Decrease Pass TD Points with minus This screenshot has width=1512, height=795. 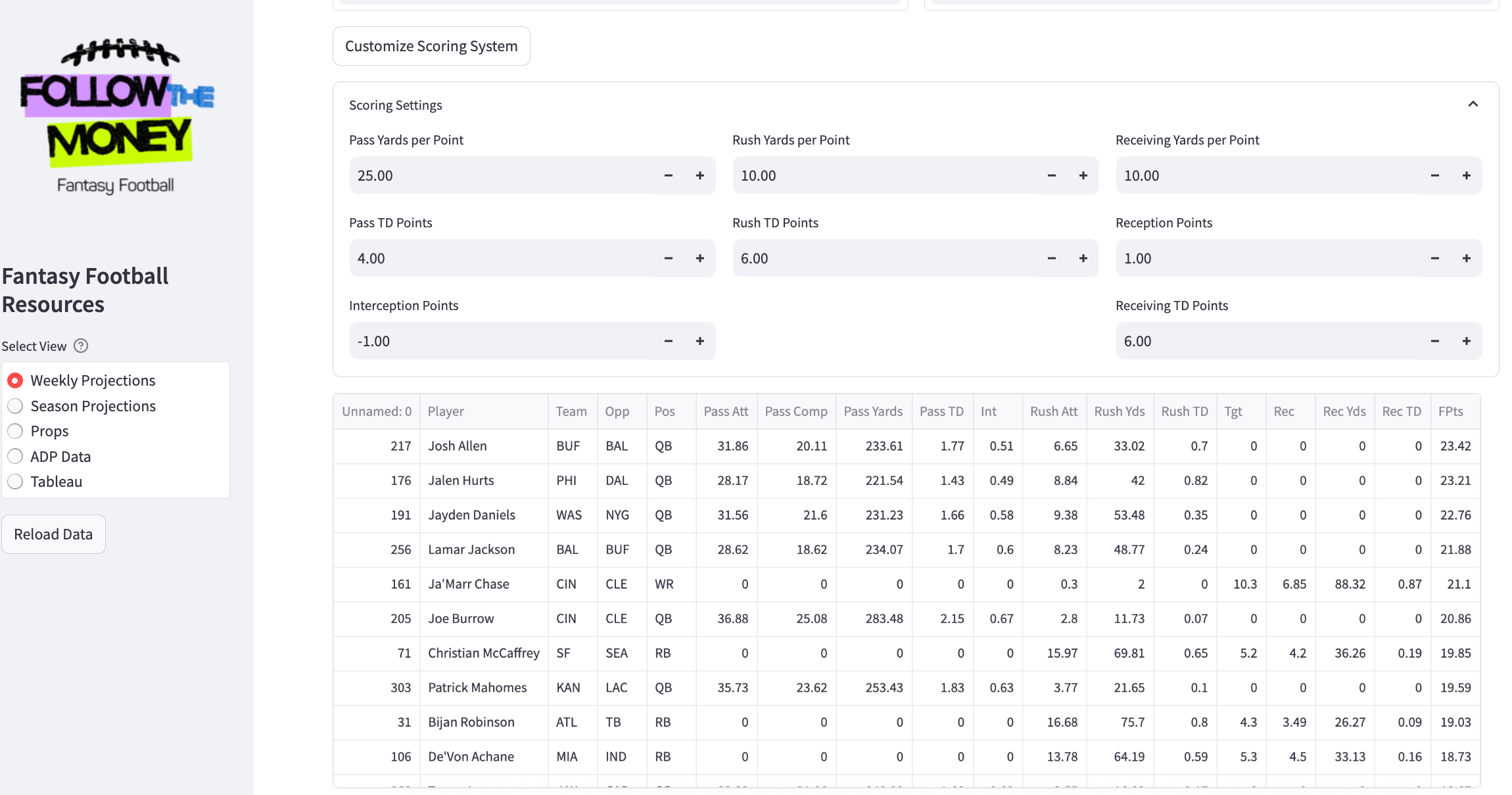(668, 258)
